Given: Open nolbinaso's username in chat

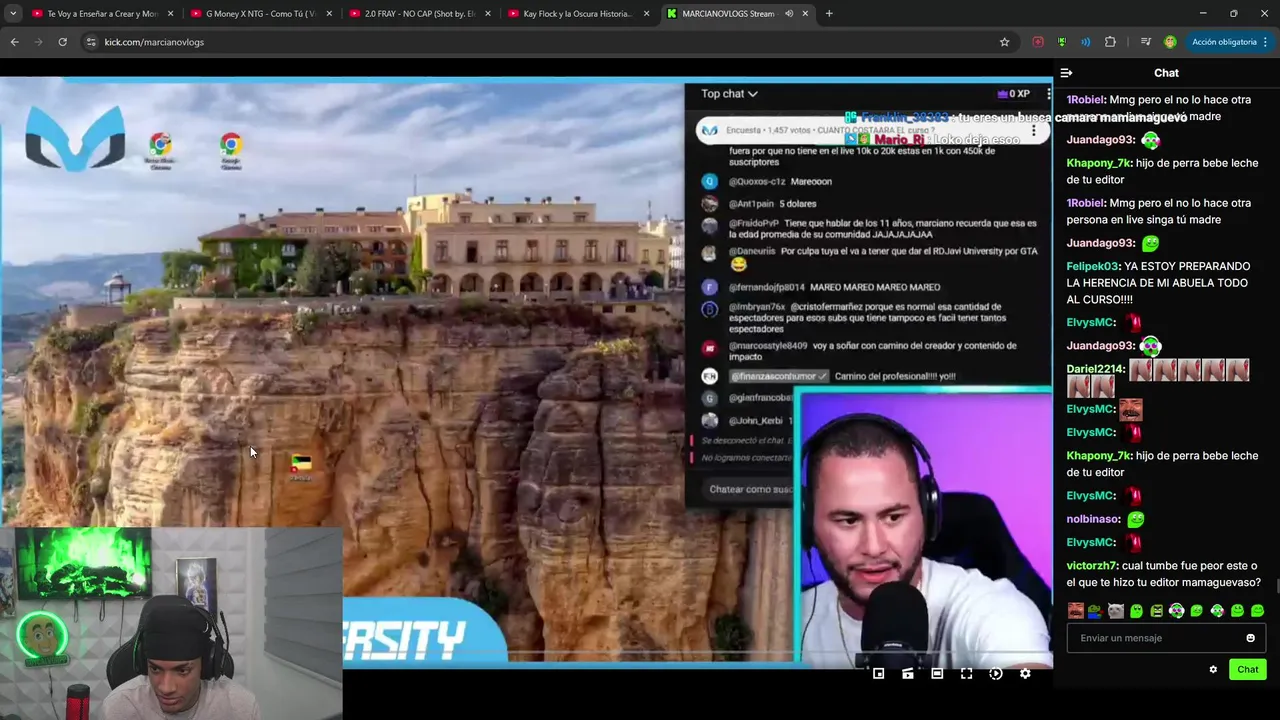Looking at the screenshot, I should click(1093, 520).
